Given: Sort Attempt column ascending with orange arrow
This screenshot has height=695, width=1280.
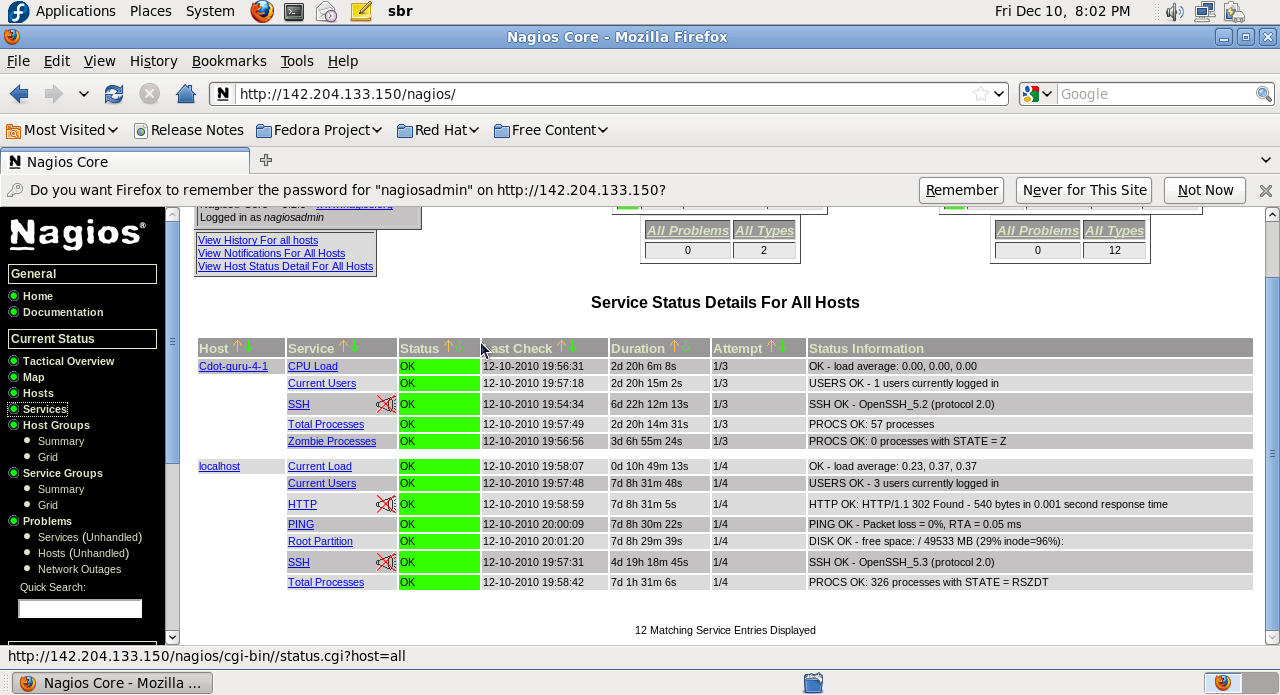Looking at the screenshot, I should click(x=771, y=346).
